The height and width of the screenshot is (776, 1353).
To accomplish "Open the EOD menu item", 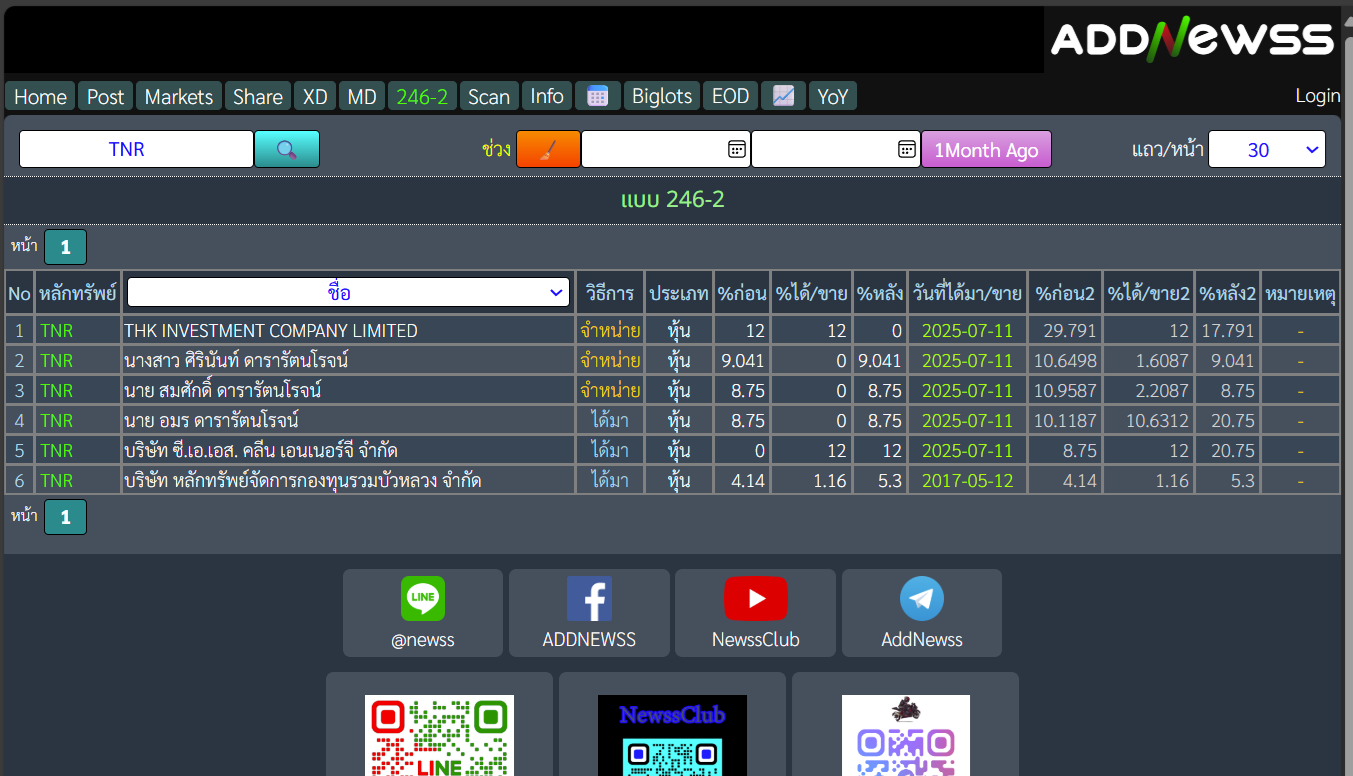I will pos(730,96).
